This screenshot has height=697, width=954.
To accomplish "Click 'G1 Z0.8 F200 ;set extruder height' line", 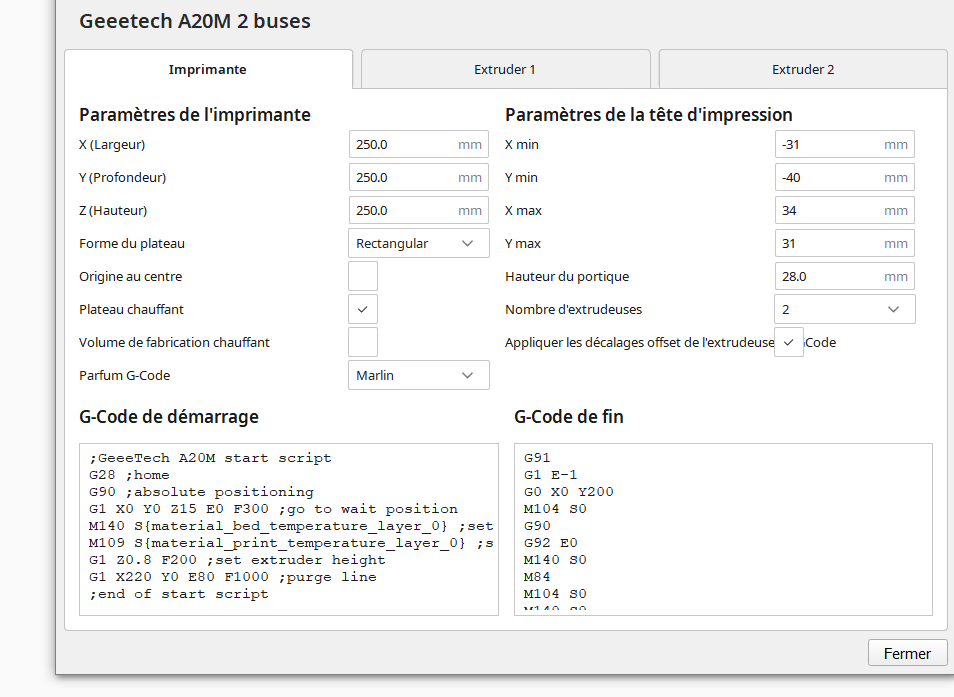I will tap(237, 560).
